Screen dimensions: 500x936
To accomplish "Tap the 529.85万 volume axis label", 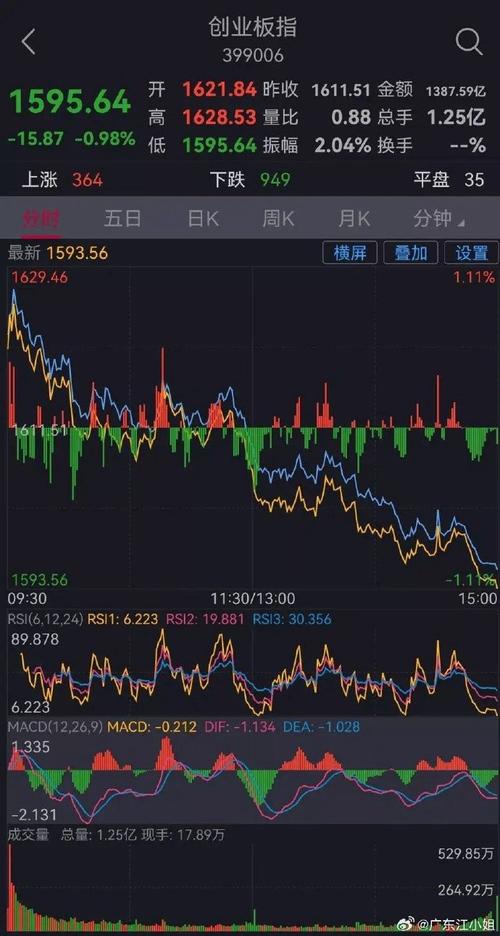I will (466, 854).
